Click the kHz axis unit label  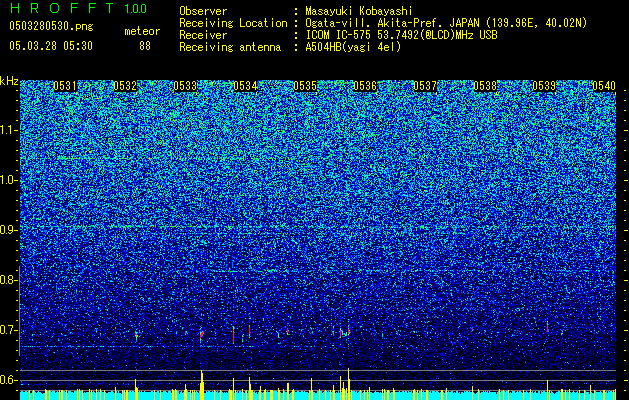(9, 81)
